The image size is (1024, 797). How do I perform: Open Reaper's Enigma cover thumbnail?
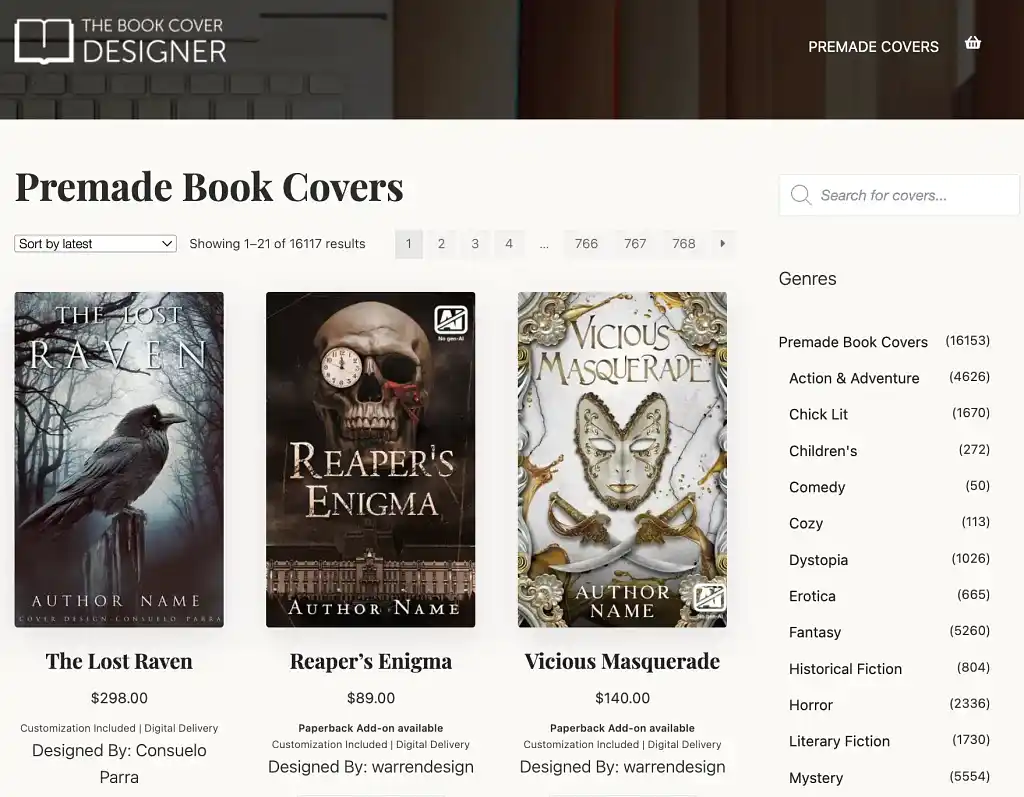click(370, 459)
